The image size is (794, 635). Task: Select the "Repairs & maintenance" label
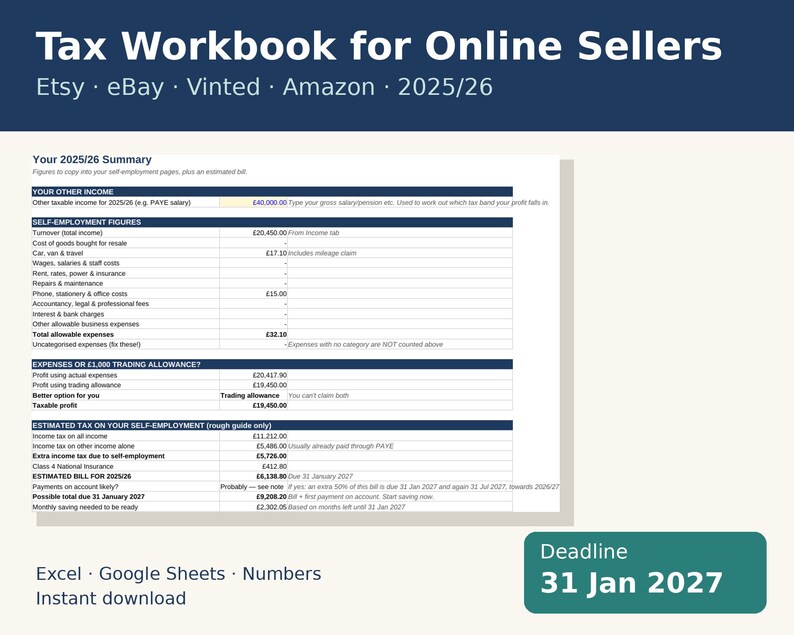click(67, 284)
